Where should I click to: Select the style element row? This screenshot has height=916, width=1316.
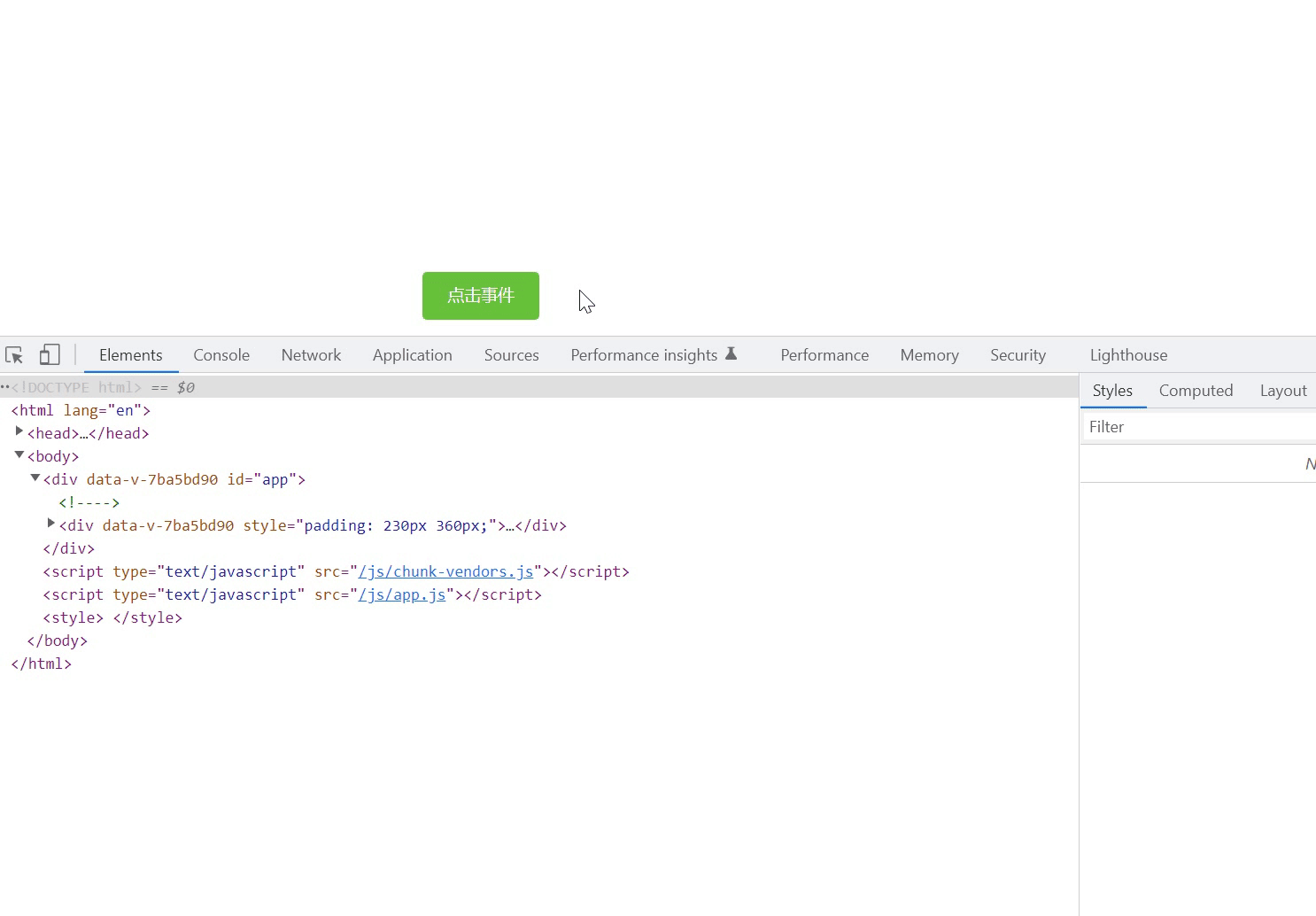point(112,617)
